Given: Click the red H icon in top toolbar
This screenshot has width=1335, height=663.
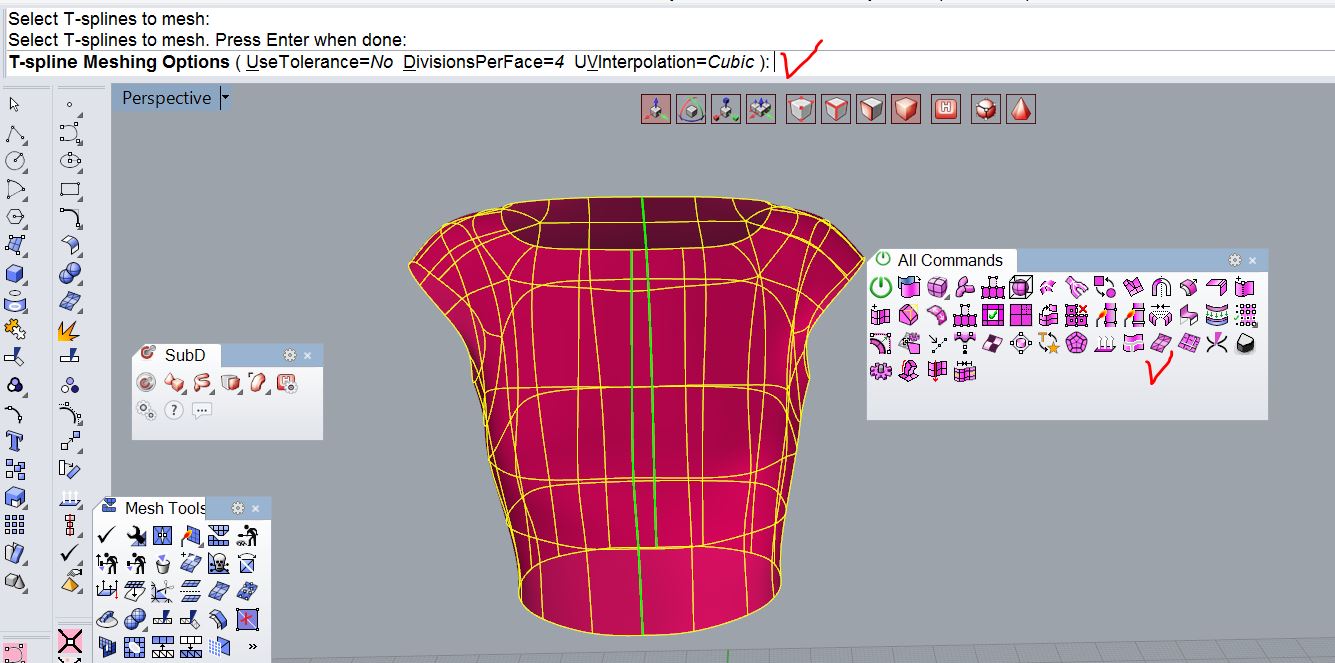Looking at the screenshot, I should 945,109.
